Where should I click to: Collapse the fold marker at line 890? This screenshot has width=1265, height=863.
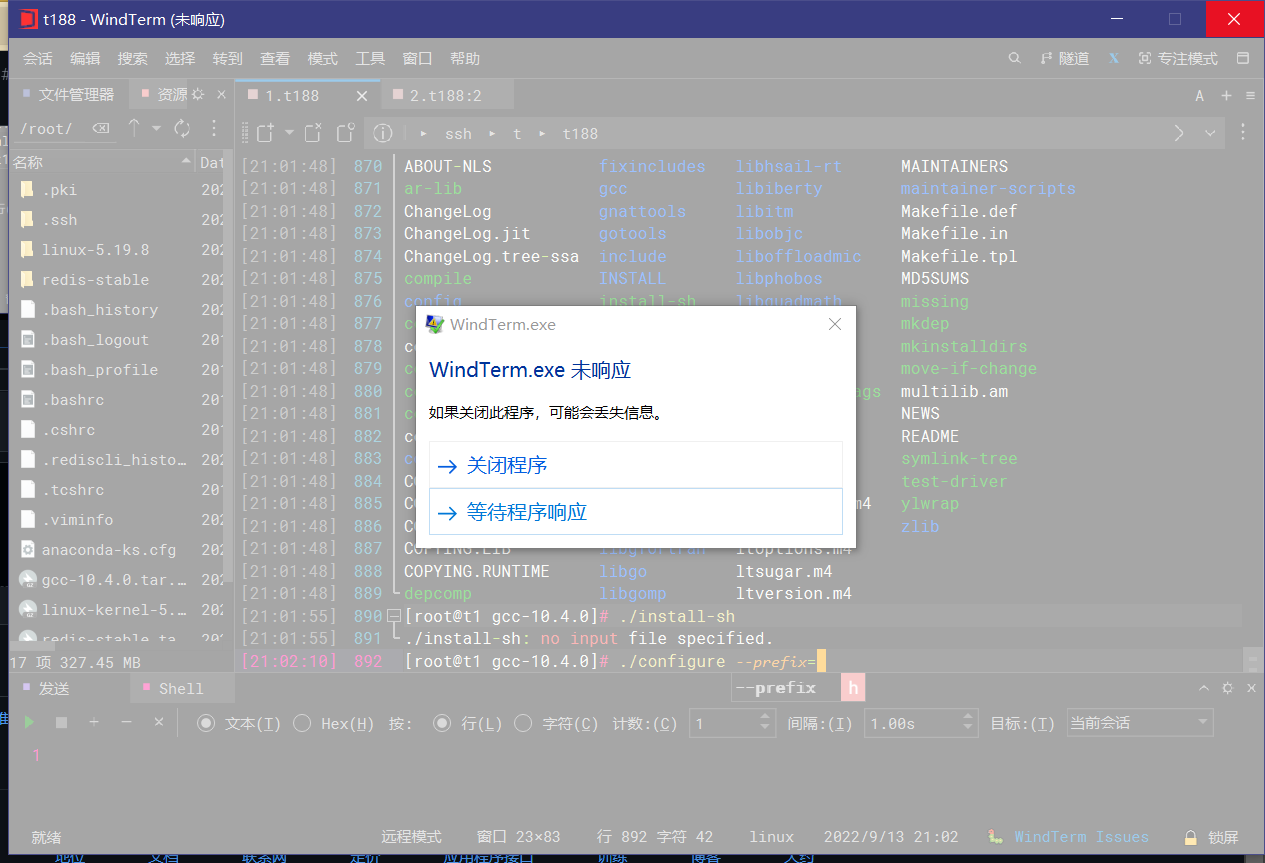point(394,616)
